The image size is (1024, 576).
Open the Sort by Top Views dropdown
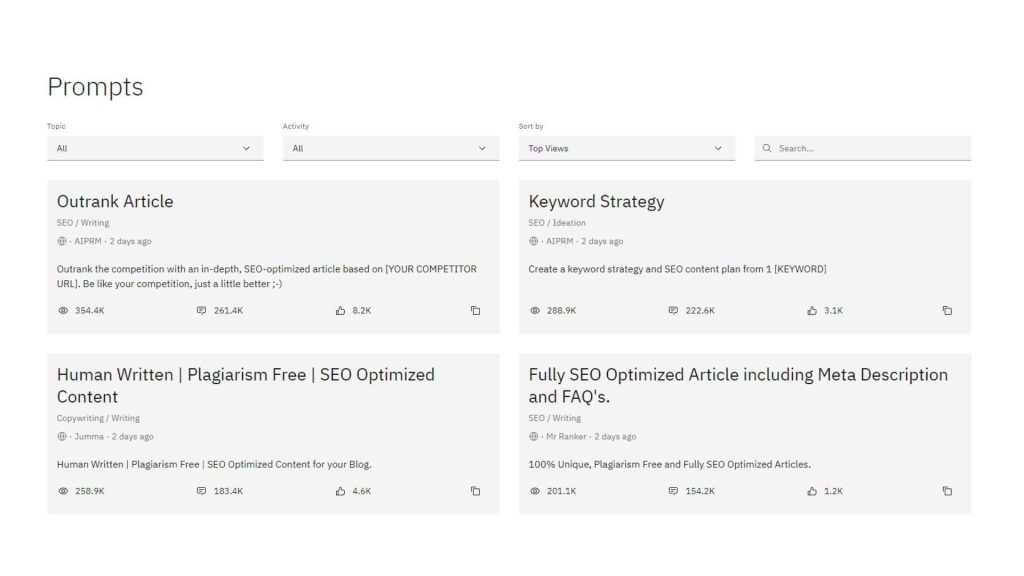[627, 148]
